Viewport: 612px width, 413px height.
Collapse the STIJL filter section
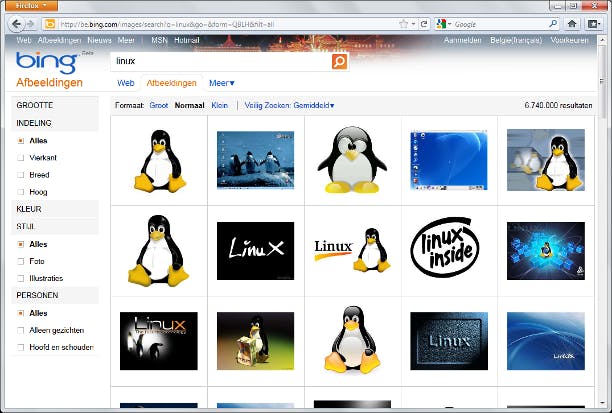click(55, 226)
